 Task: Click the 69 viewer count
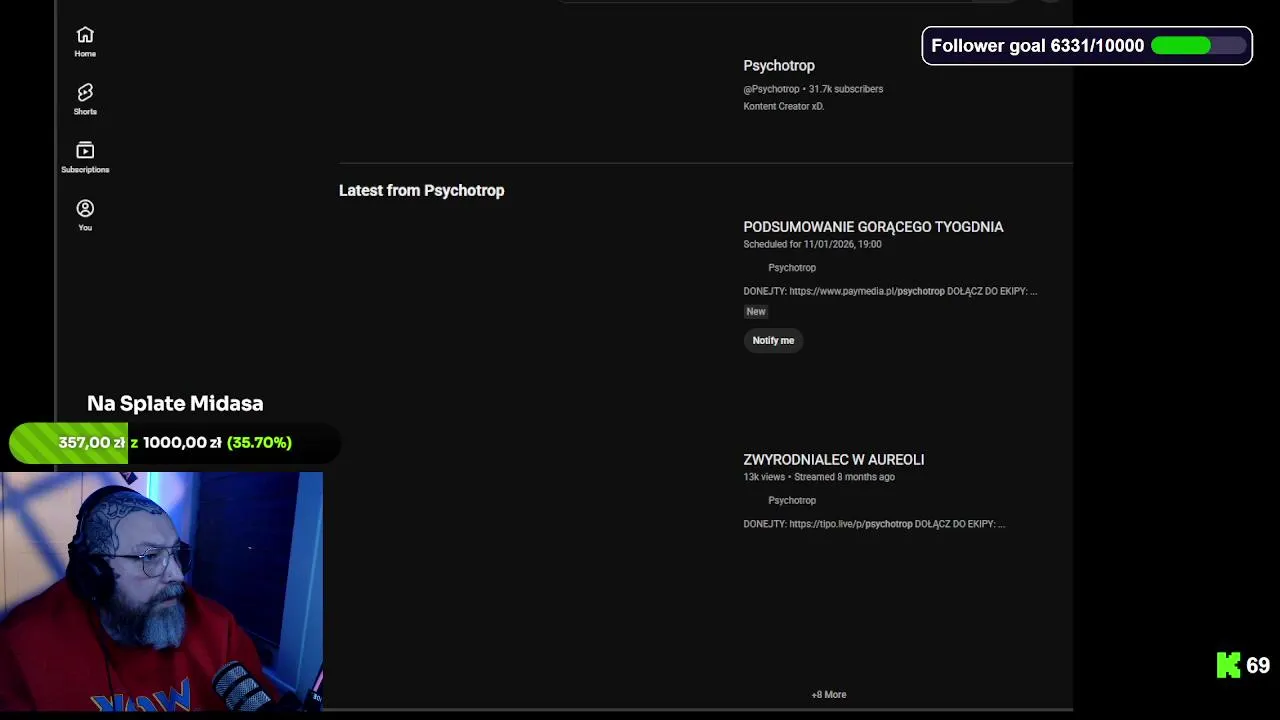click(x=1258, y=666)
